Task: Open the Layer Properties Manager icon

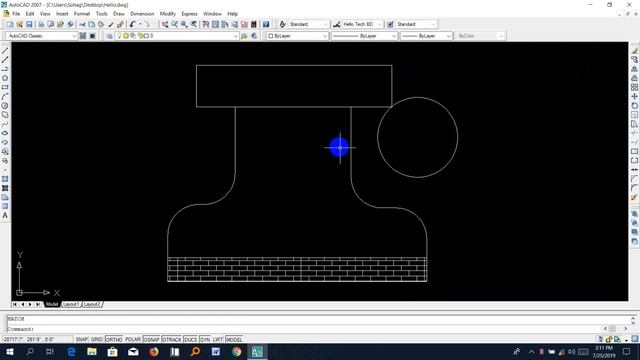Action: (x=109, y=36)
